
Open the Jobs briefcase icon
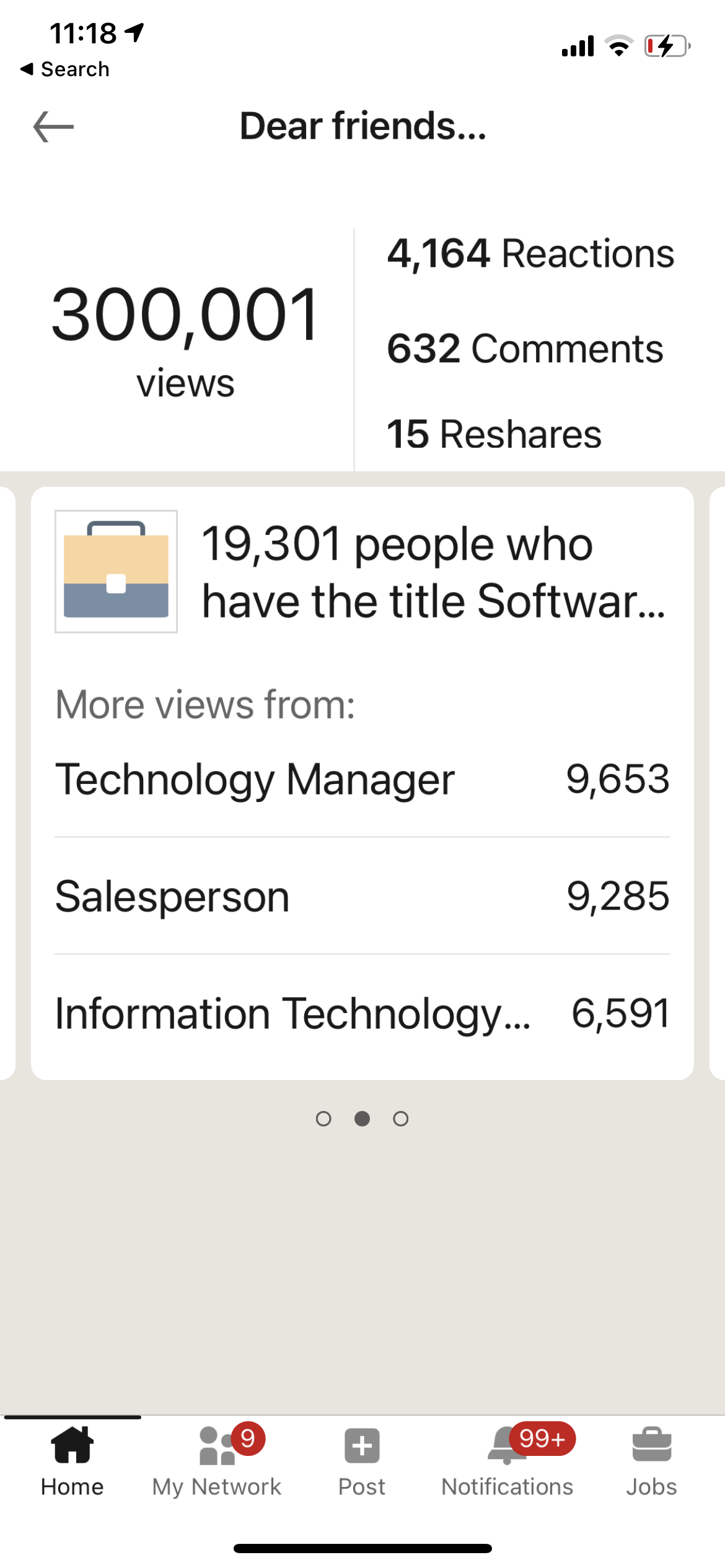(x=651, y=1445)
